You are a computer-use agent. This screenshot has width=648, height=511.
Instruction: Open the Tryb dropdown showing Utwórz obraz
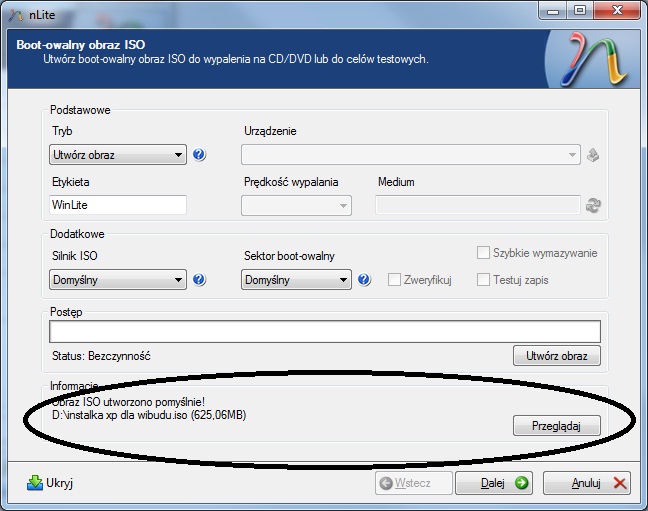click(118, 155)
